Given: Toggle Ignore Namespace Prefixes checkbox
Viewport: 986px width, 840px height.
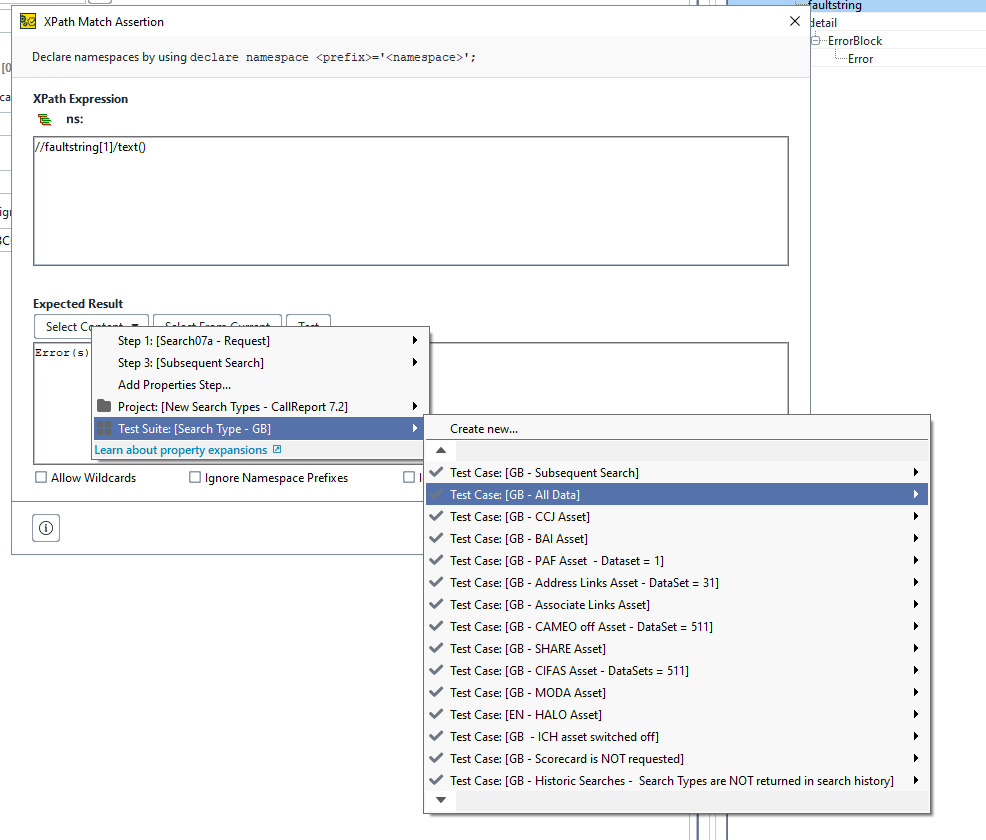Looking at the screenshot, I should (x=195, y=477).
